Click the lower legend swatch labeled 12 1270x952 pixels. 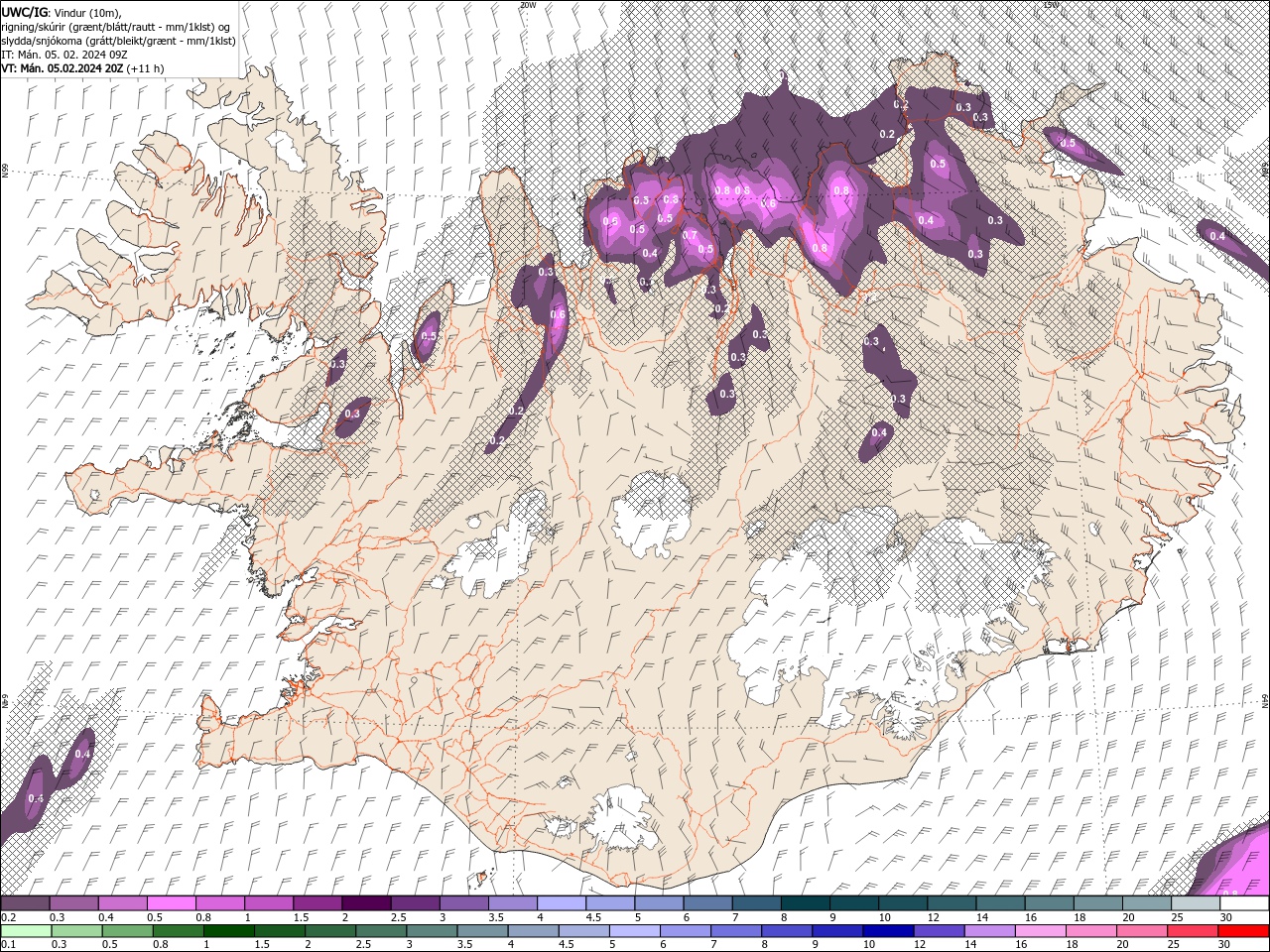coord(938,931)
